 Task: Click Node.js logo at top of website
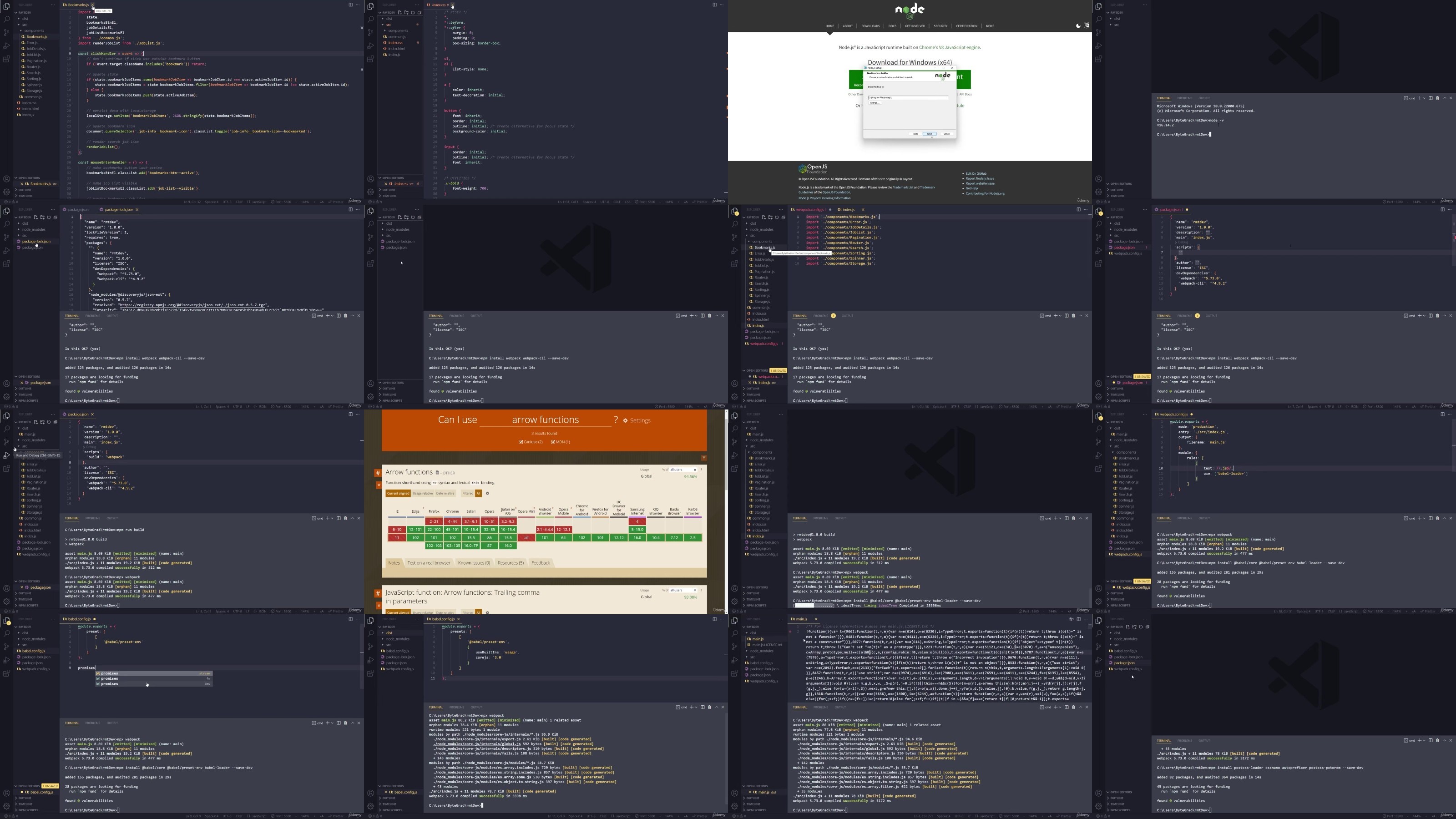[910, 11]
